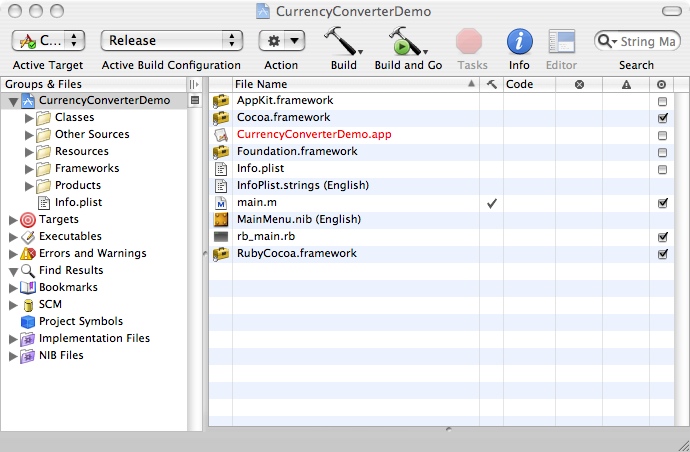
Task: Uncheck target checkbox for RubyCocoa.framework
Action: (x=662, y=254)
